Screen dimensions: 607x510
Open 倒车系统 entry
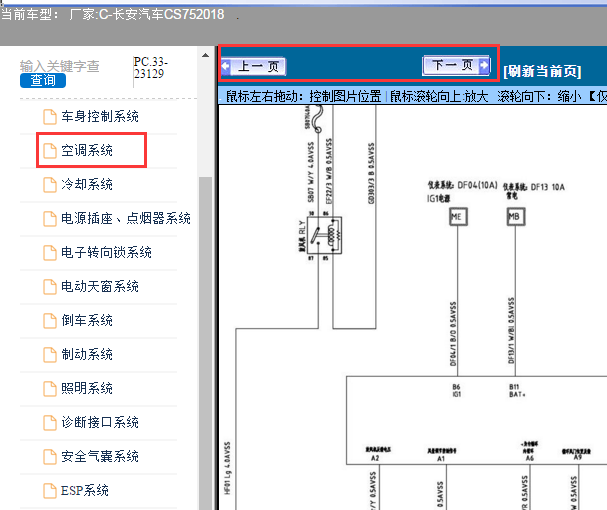[x=87, y=320]
